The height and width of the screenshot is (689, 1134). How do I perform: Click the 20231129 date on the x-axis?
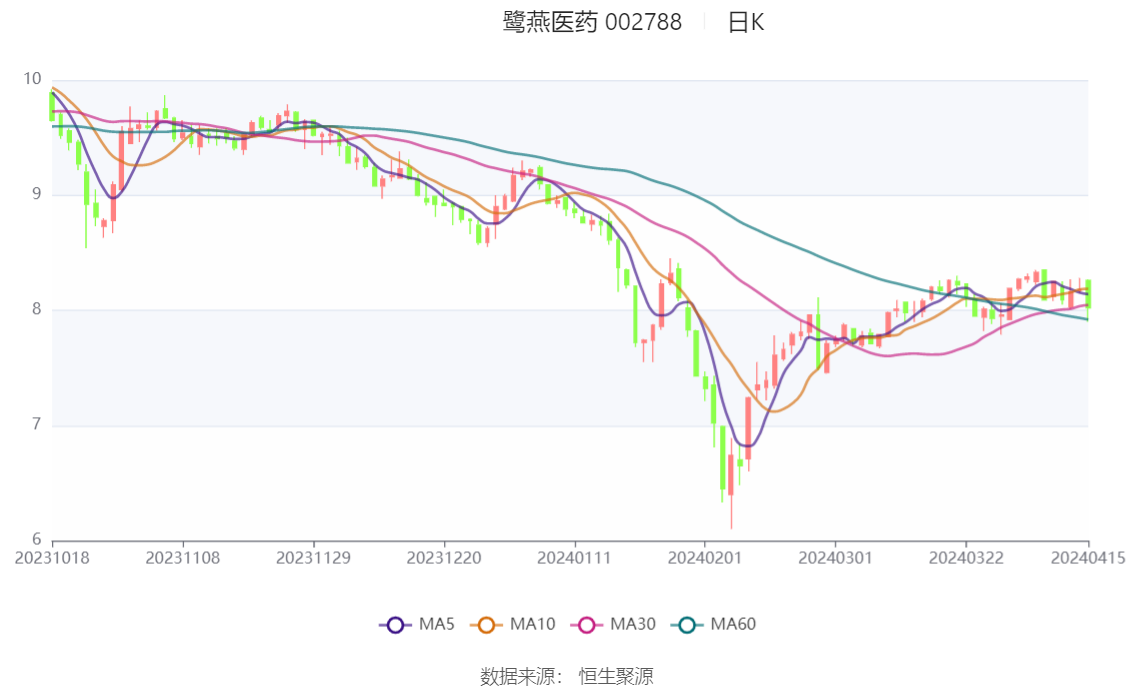313,557
